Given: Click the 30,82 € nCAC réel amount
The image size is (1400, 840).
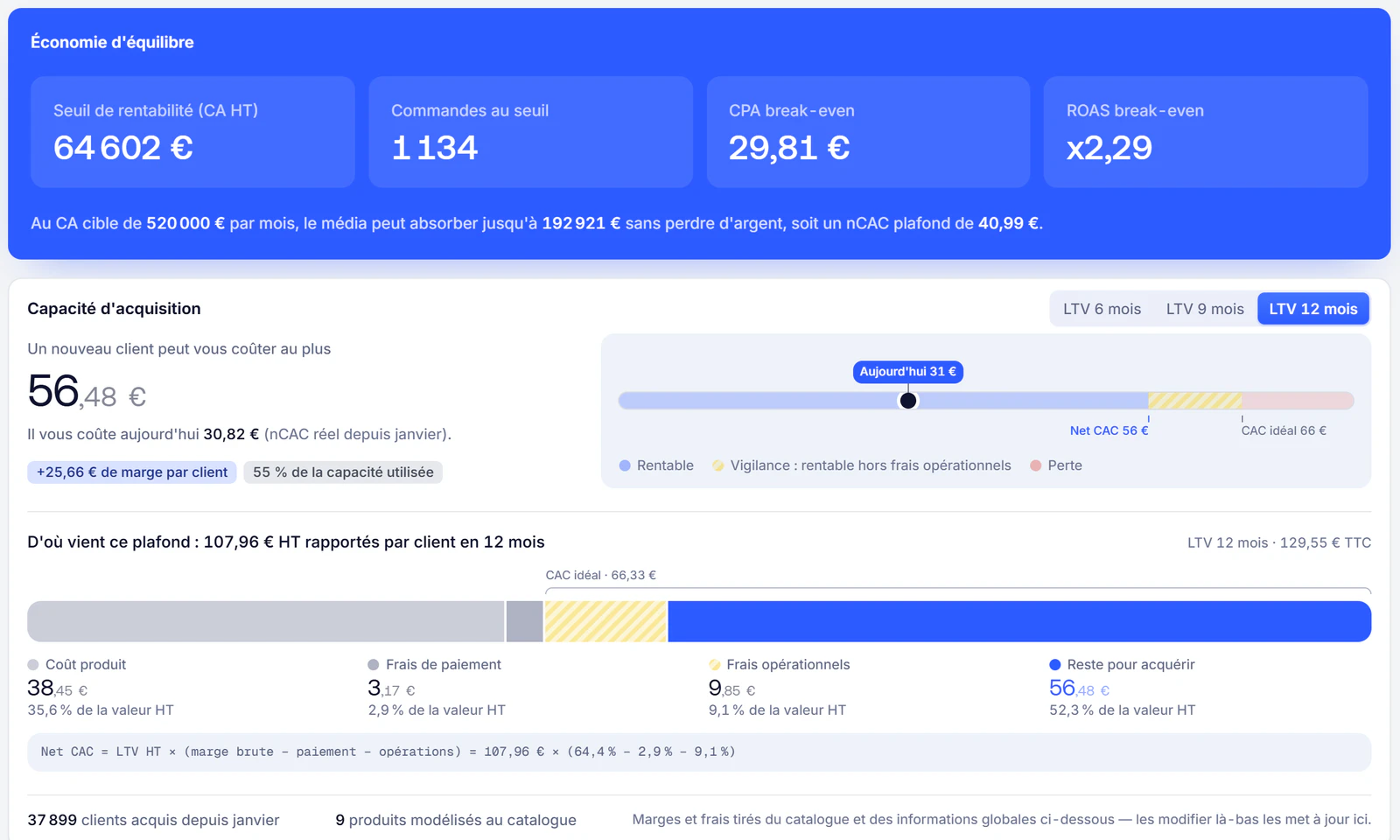Looking at the screenshot, I should click(231, 434).
